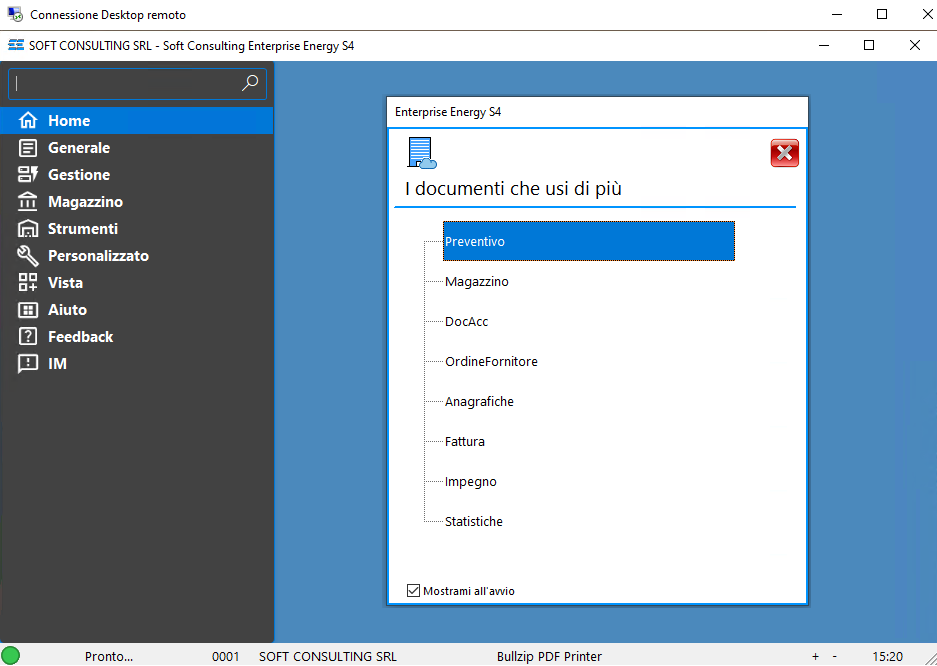Select Fattura from frequently used documents

coord(465,442)
